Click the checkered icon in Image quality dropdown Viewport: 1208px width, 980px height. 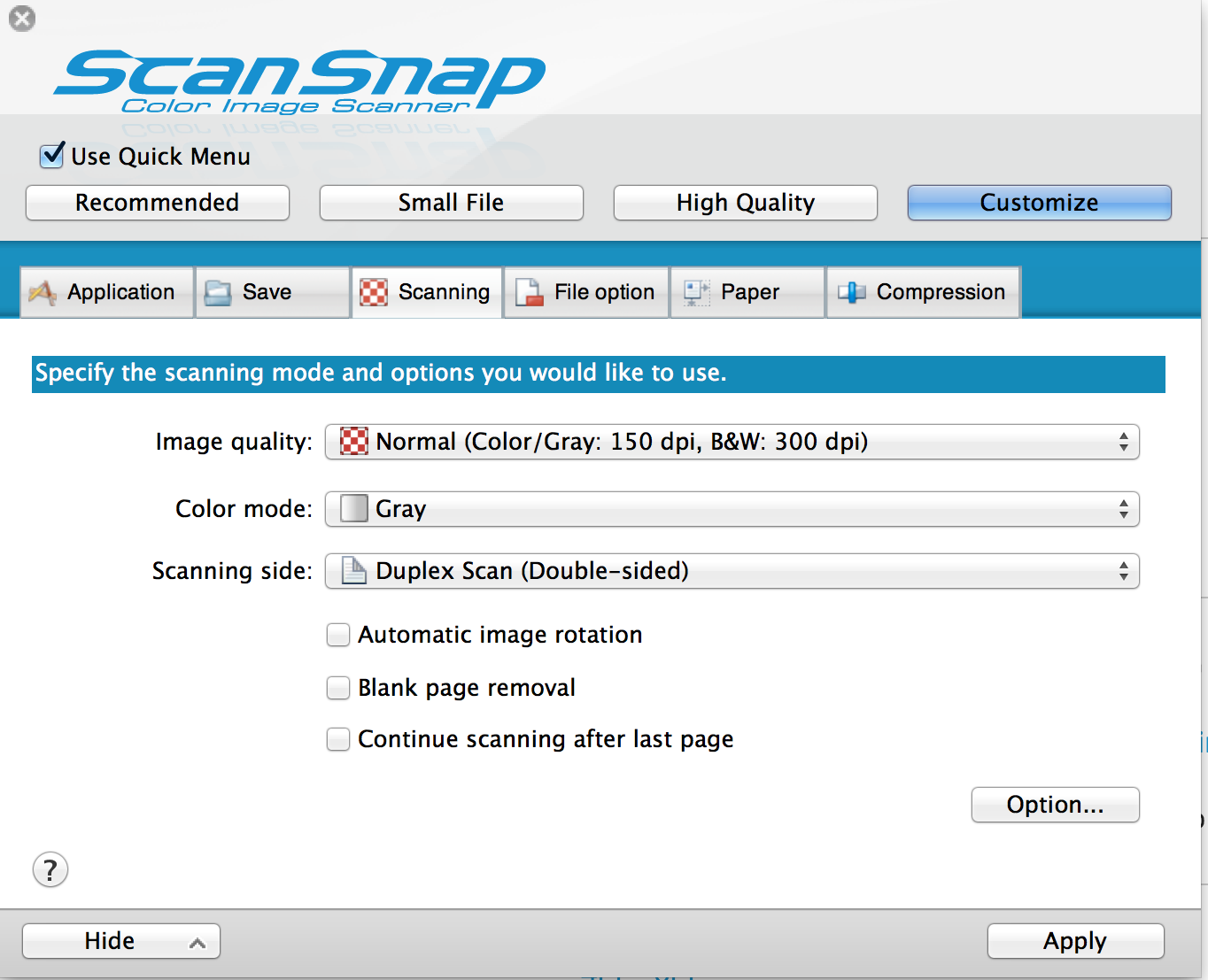354,441
